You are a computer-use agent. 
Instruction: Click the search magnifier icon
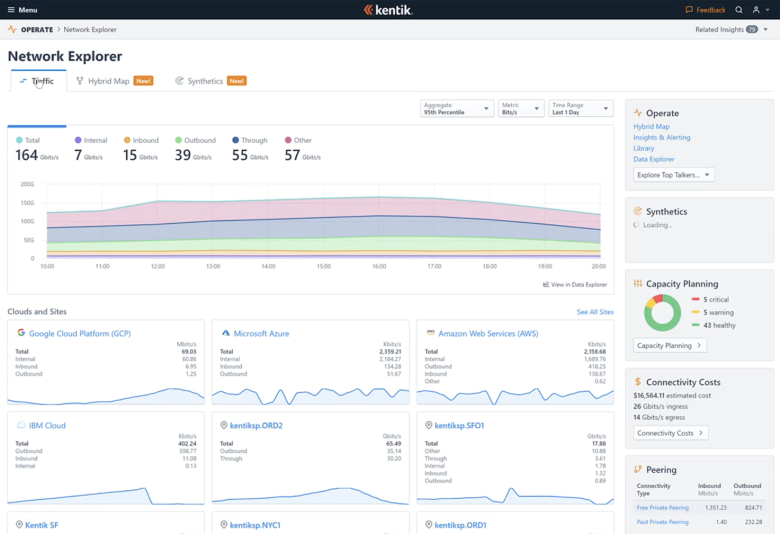click(x=739, y=10)
